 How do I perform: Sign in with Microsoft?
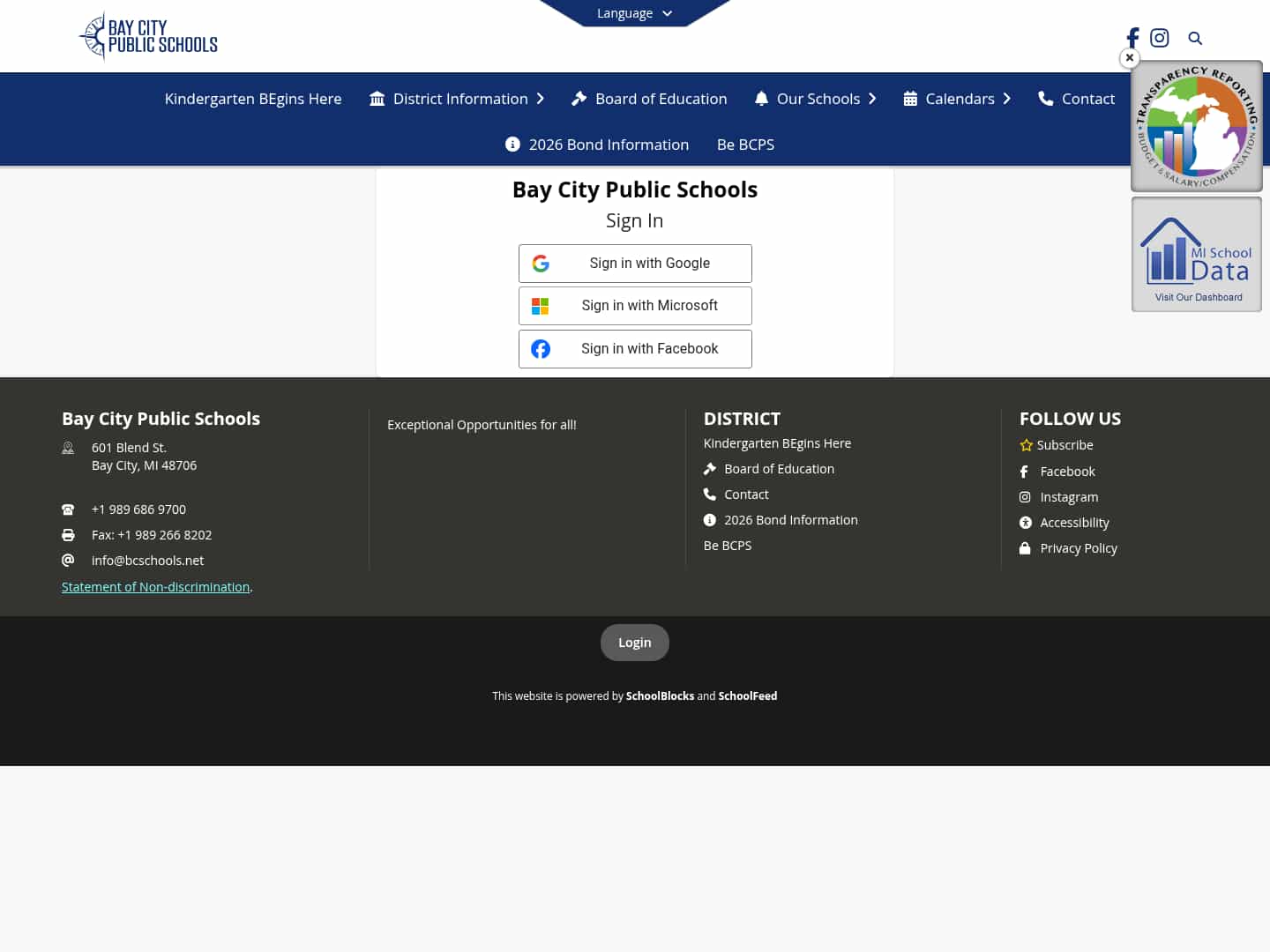[x=635, y=306]
